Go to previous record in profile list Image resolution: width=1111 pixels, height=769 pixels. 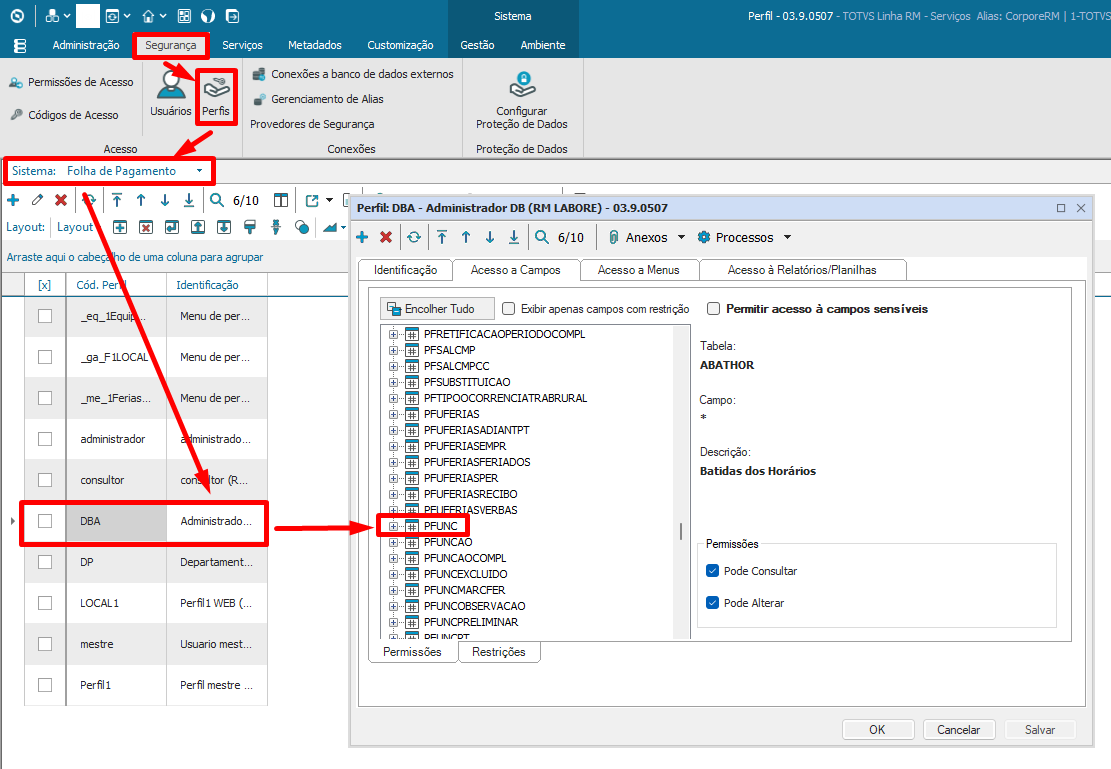click(141, 201)
